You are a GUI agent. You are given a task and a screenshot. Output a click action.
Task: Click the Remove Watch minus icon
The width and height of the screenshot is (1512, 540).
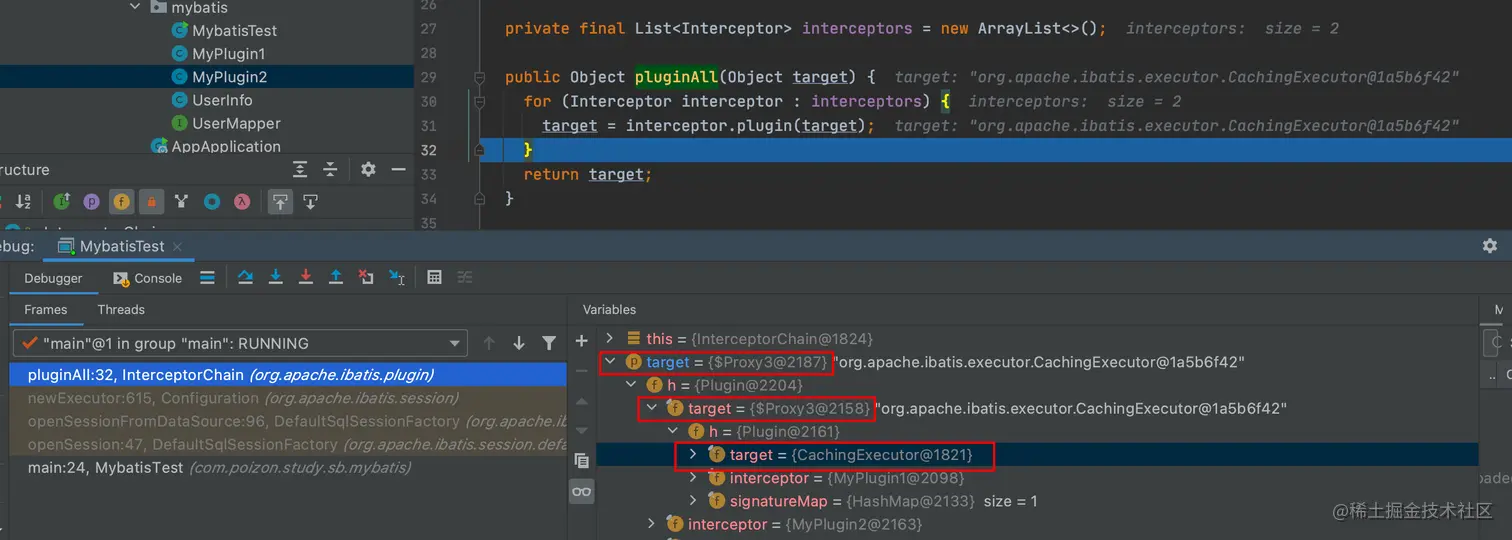582,371
